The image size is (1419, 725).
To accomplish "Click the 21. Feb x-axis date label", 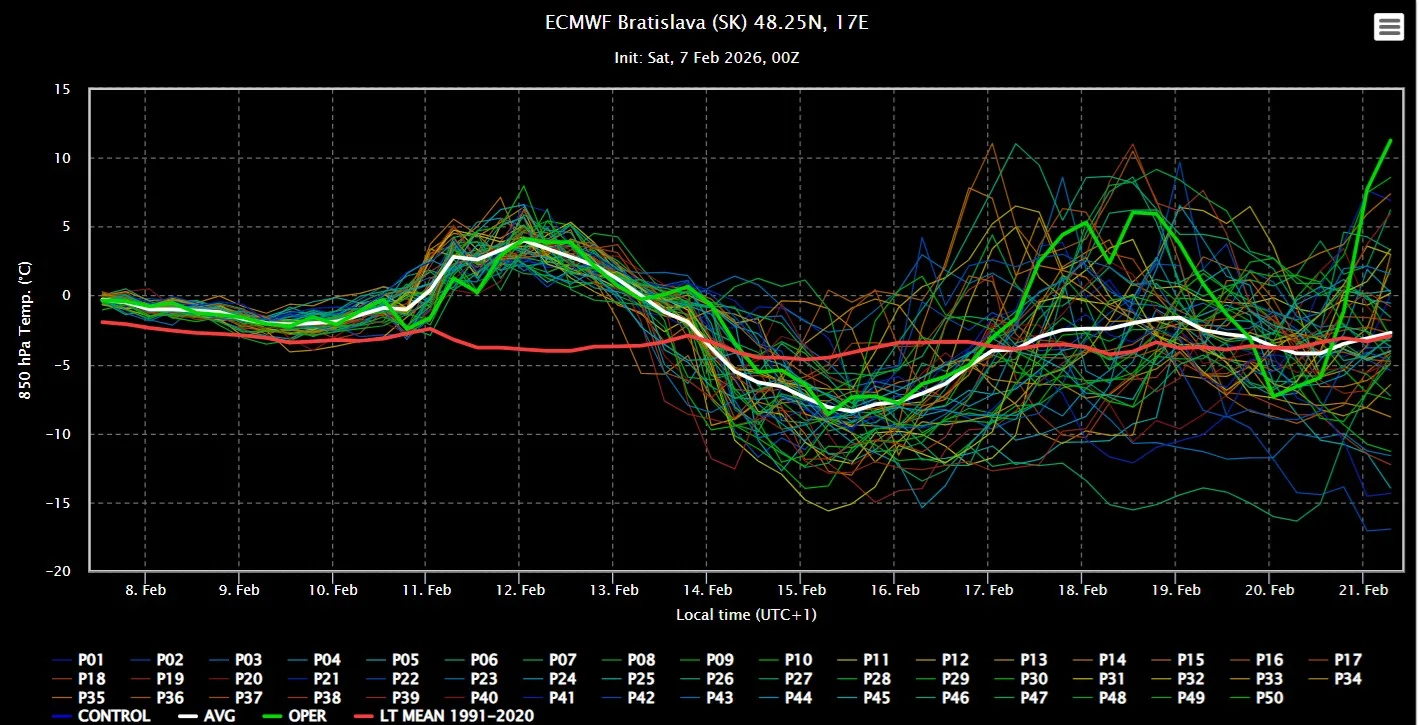I will (1362, 590).
